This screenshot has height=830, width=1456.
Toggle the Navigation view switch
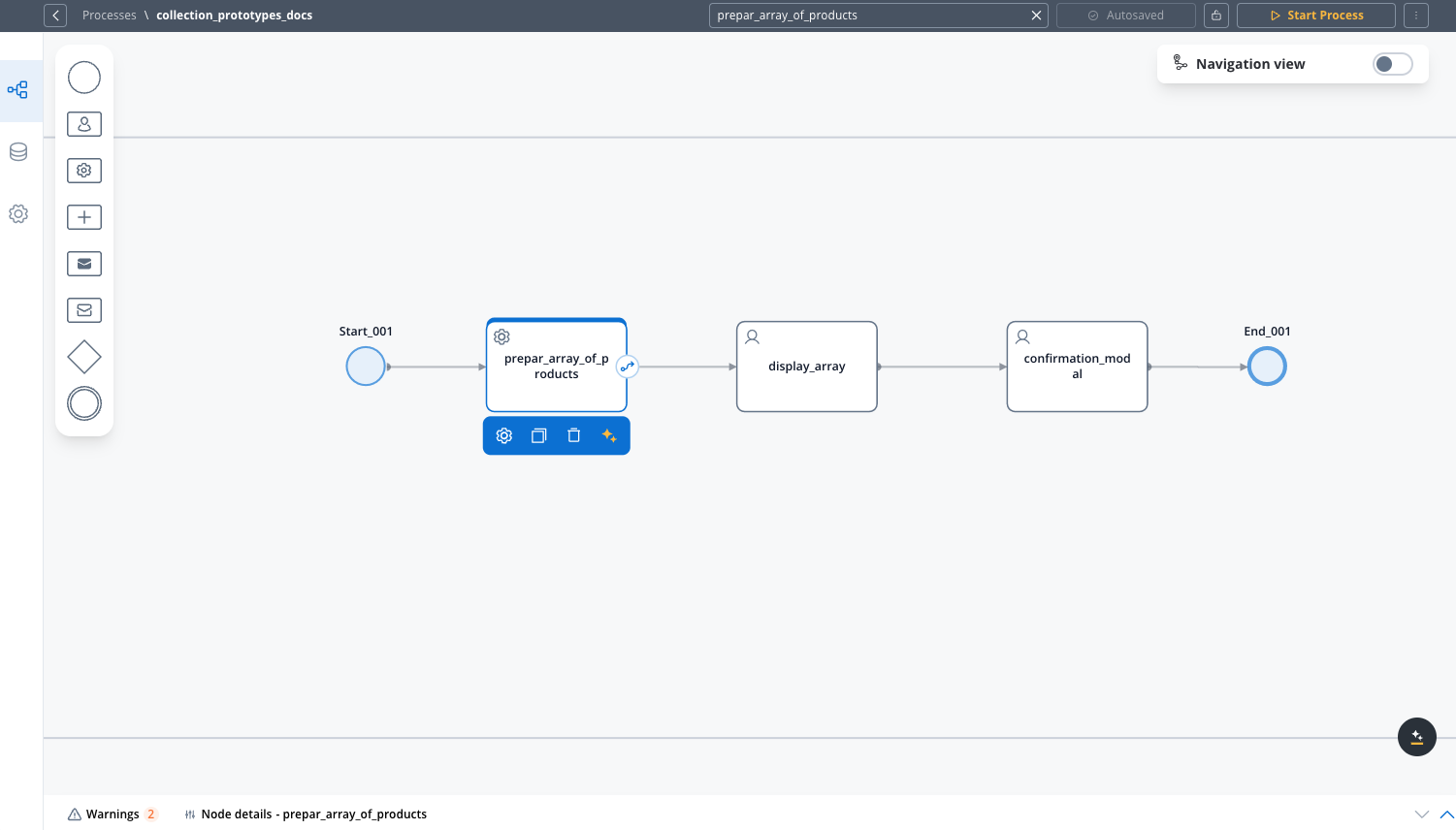point(1393,64)
